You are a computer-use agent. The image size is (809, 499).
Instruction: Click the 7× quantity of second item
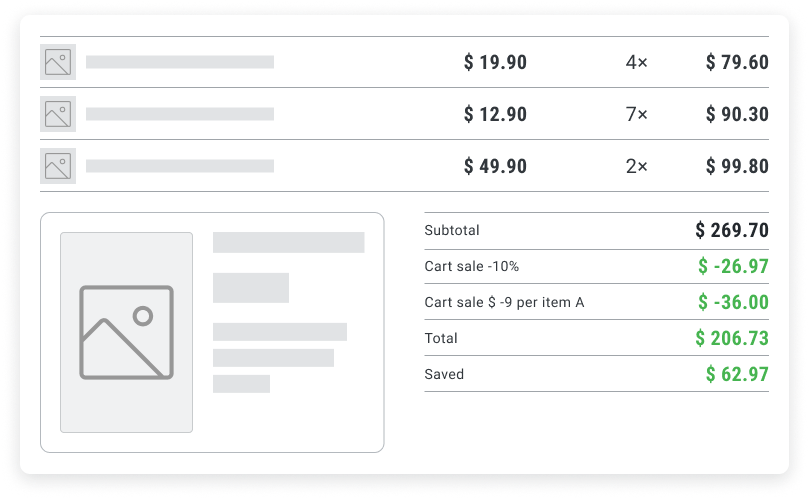tap(636, 115)
